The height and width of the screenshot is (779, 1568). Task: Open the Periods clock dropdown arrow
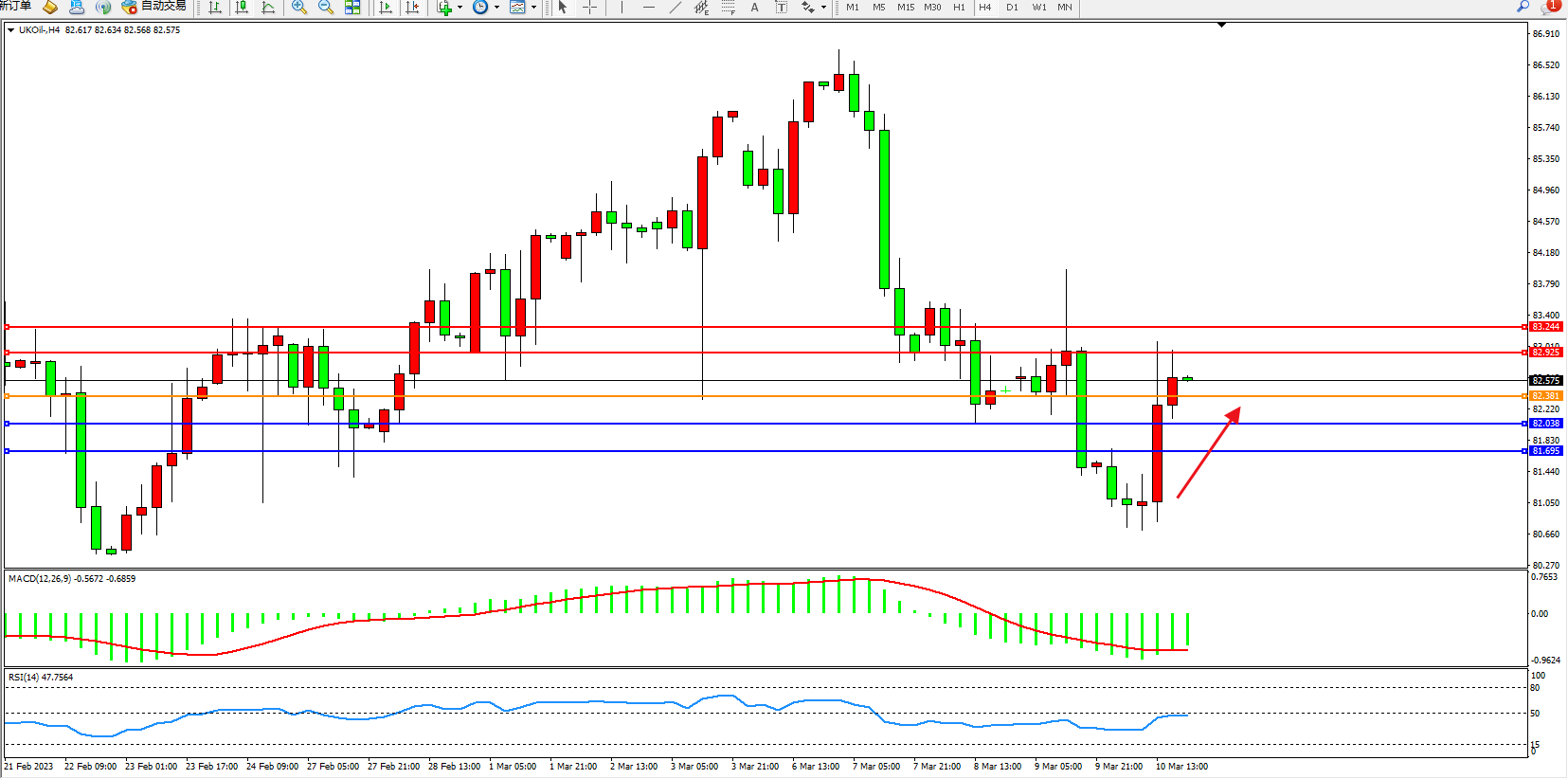point(496,8)
